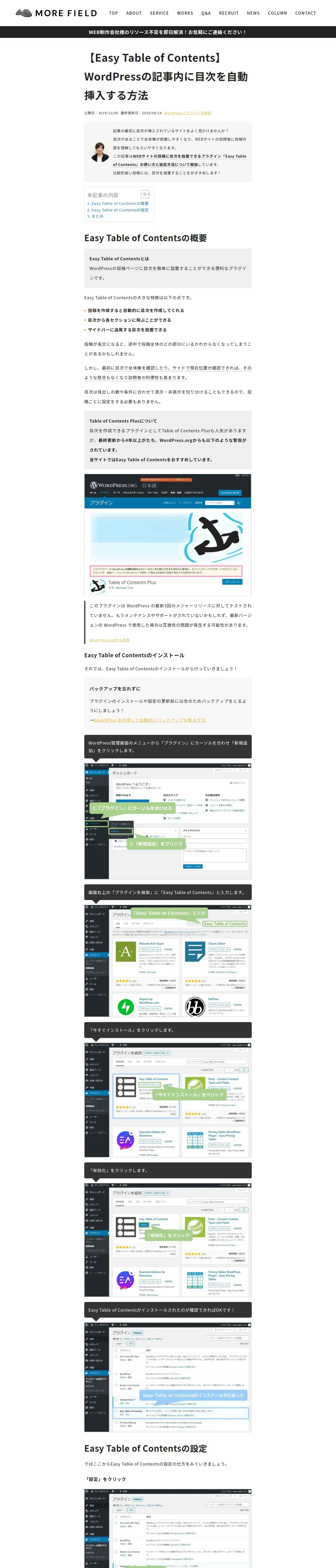This screenshot has width=336, height=1568.
Task: Click the black banner about WEB制作会社様のリソース不足
Action: [168, 32]
